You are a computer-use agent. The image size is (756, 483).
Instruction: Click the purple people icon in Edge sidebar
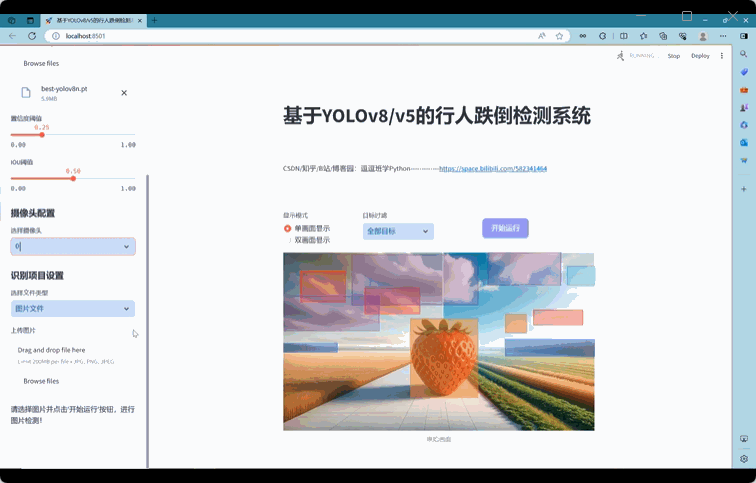[x=744, y=107]
